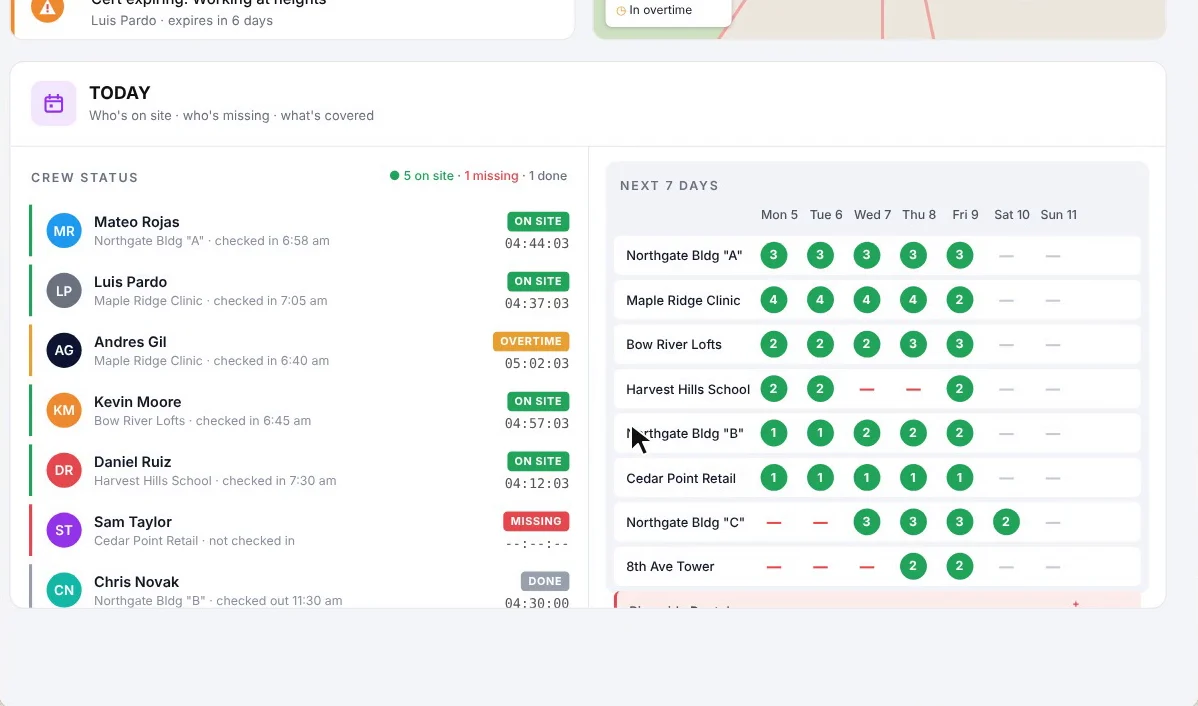Screen dimensions: 1198x706
Task: Select the Wed 7 column header
Action: coord(873,215)
